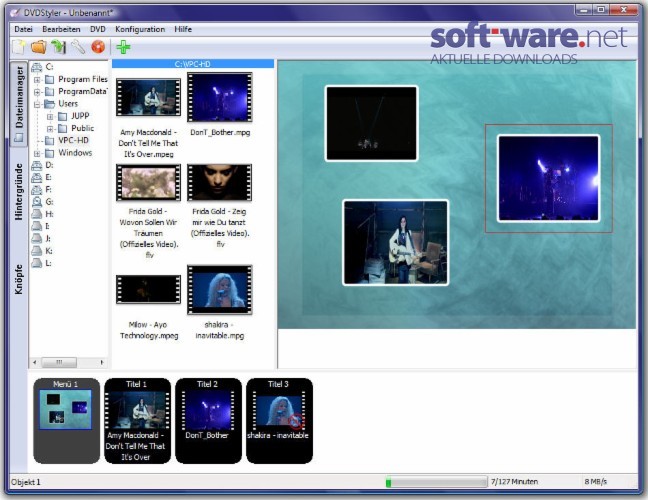Switch to the Dateimanager side tab

(19, 103)
